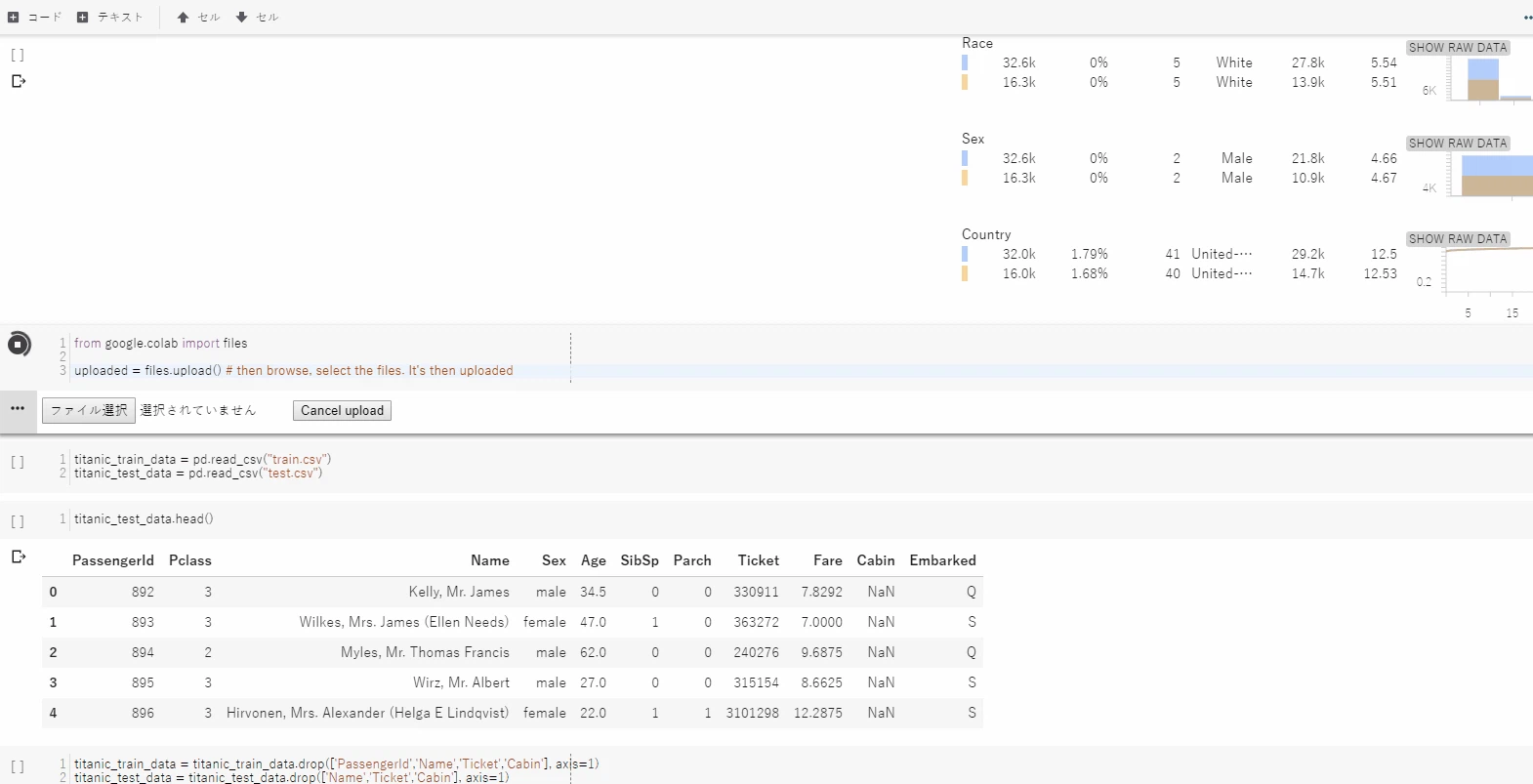Image resolution: width=1533 pixels, height=784 pixels.
Task: Click the Ticket column header
Action: pos(759,560)
